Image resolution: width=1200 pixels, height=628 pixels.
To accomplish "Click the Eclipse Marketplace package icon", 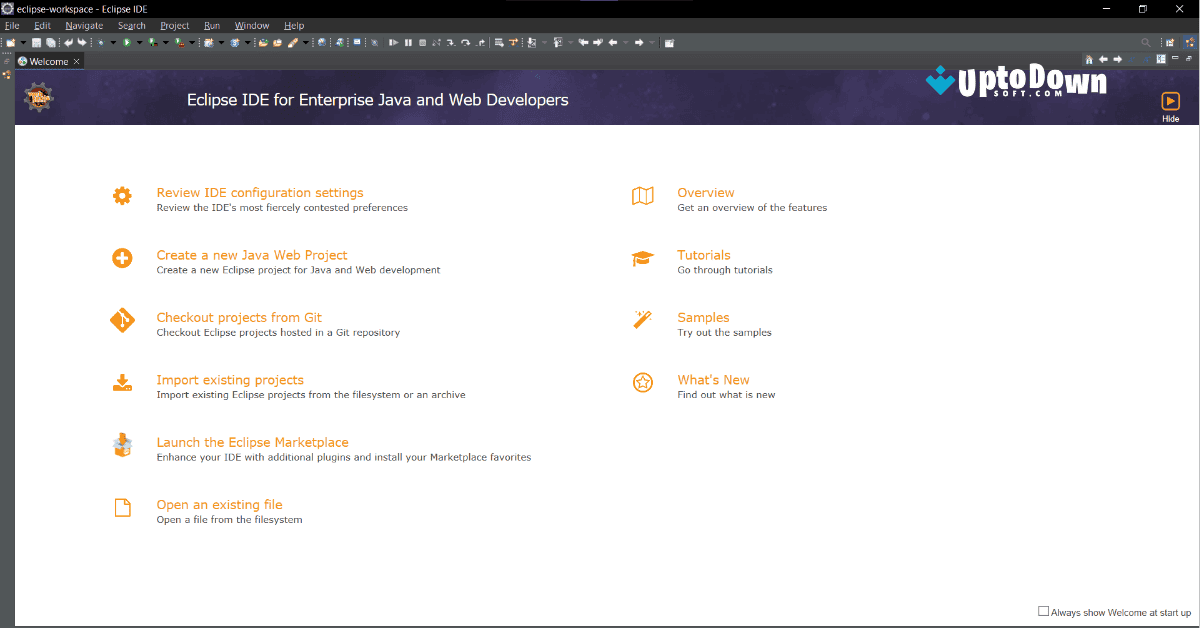I will (122, 444).
